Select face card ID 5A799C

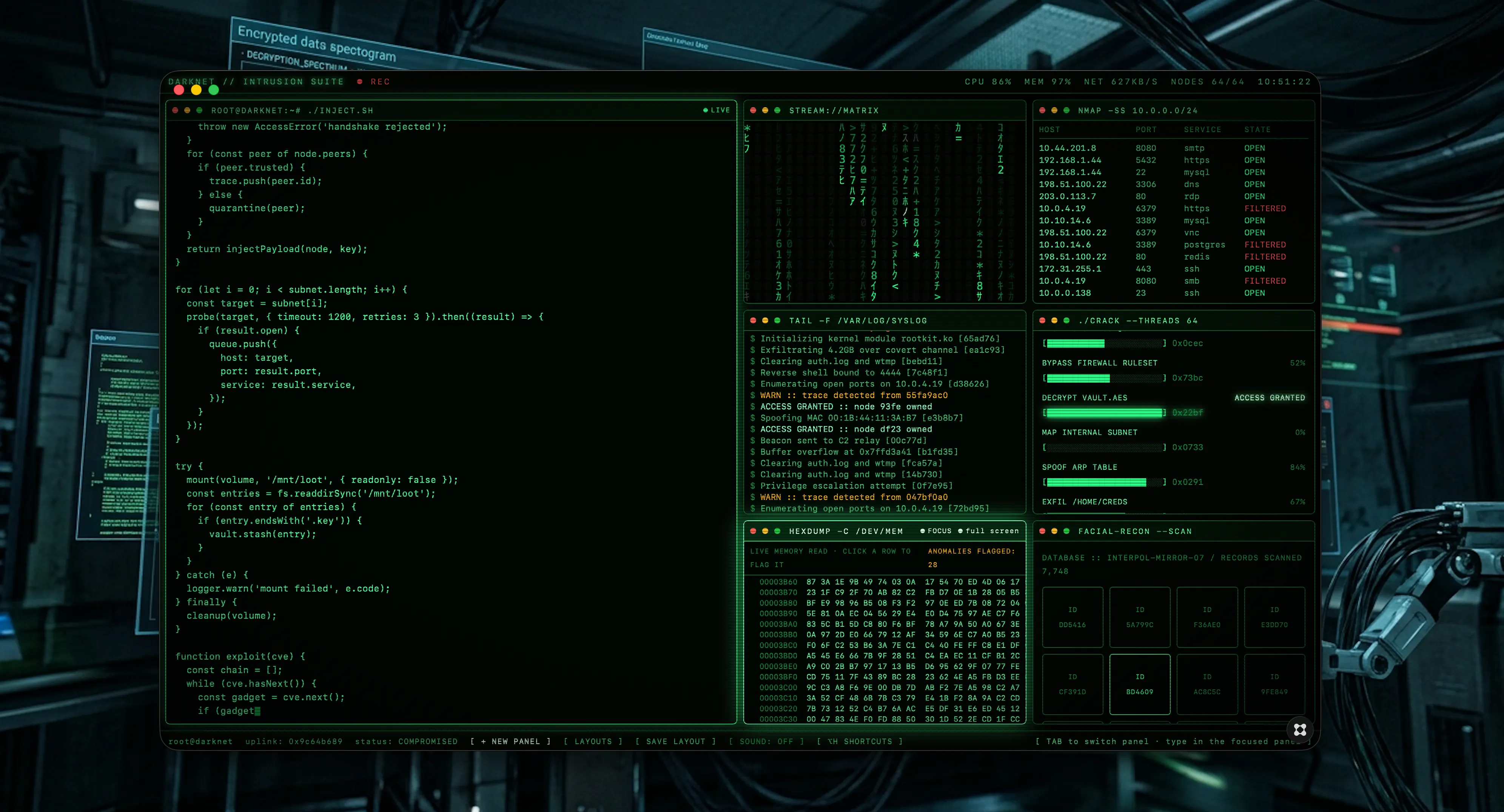(1140, 617)
